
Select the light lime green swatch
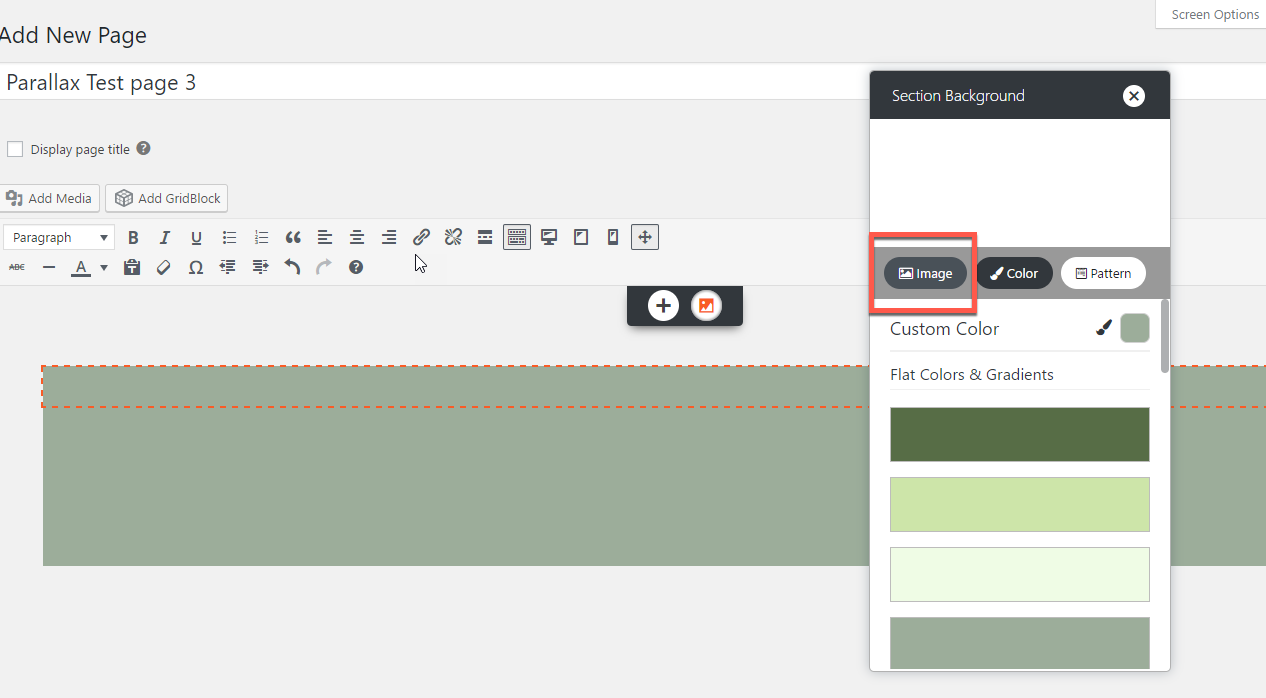click(x=1020, y=504)
